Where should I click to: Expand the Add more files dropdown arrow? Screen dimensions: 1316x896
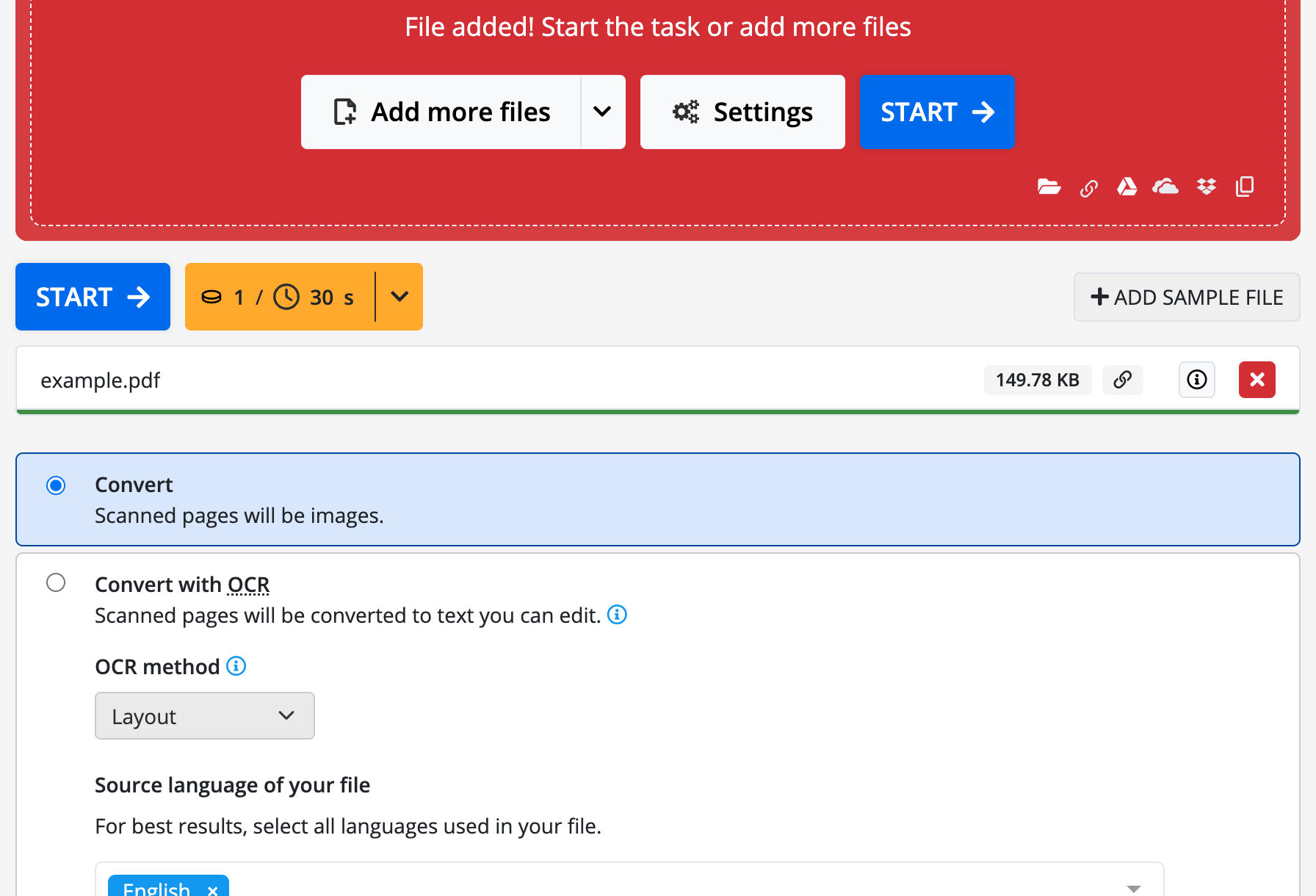tap(602, 112)
